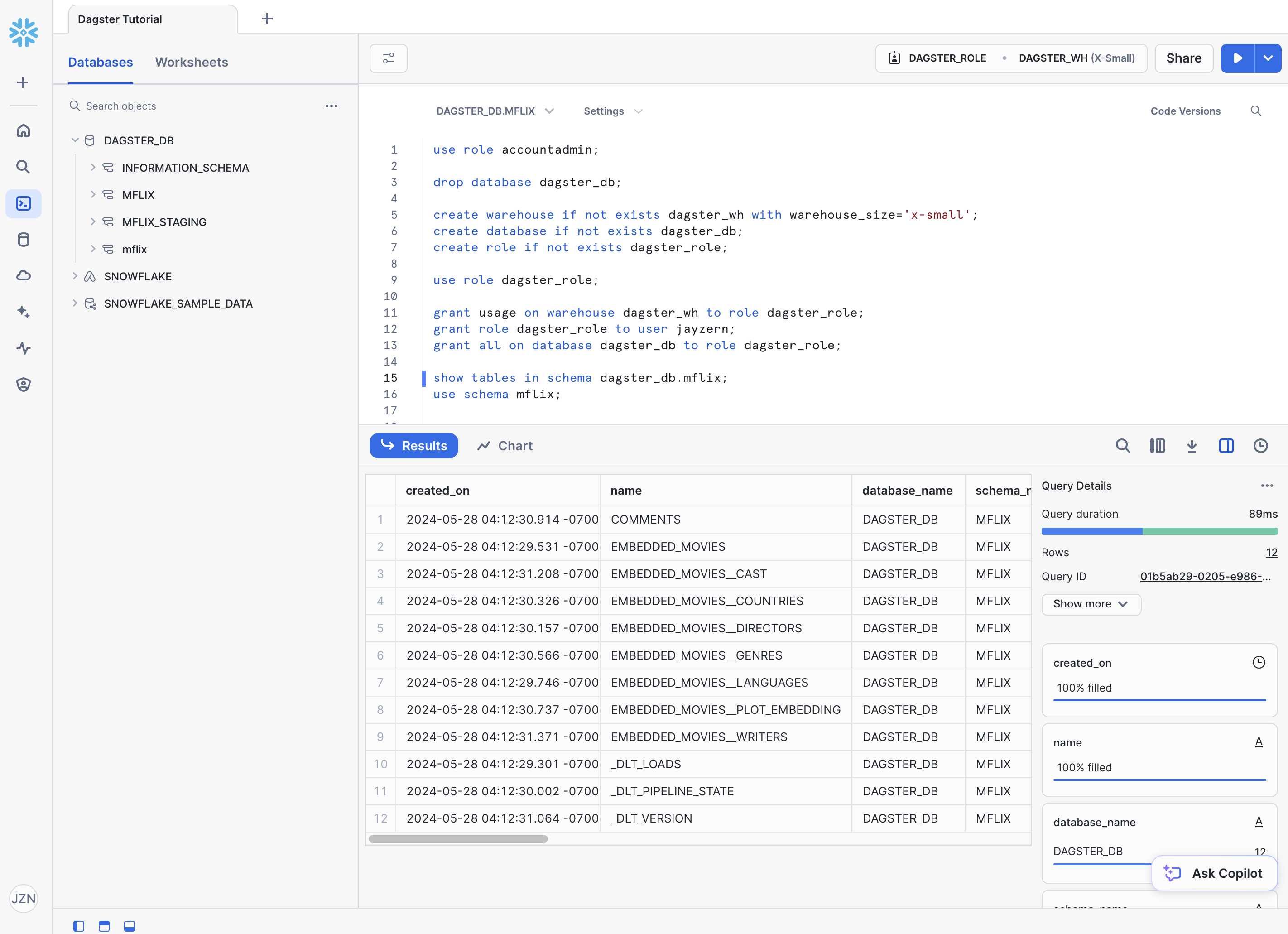Expand Show more query details
Screen dimensions: 1288x934
(1091, 604)
